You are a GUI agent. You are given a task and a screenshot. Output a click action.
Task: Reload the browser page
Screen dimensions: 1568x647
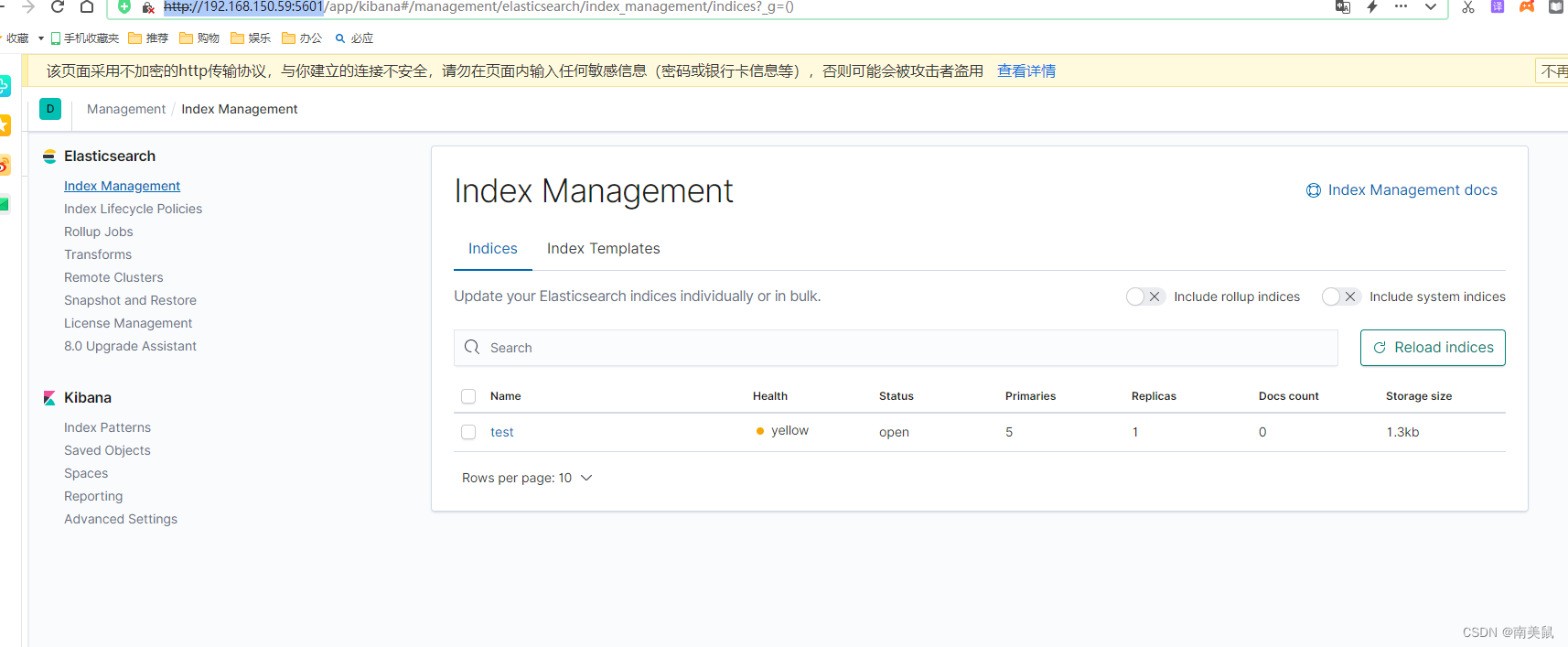tap(58, 6)
